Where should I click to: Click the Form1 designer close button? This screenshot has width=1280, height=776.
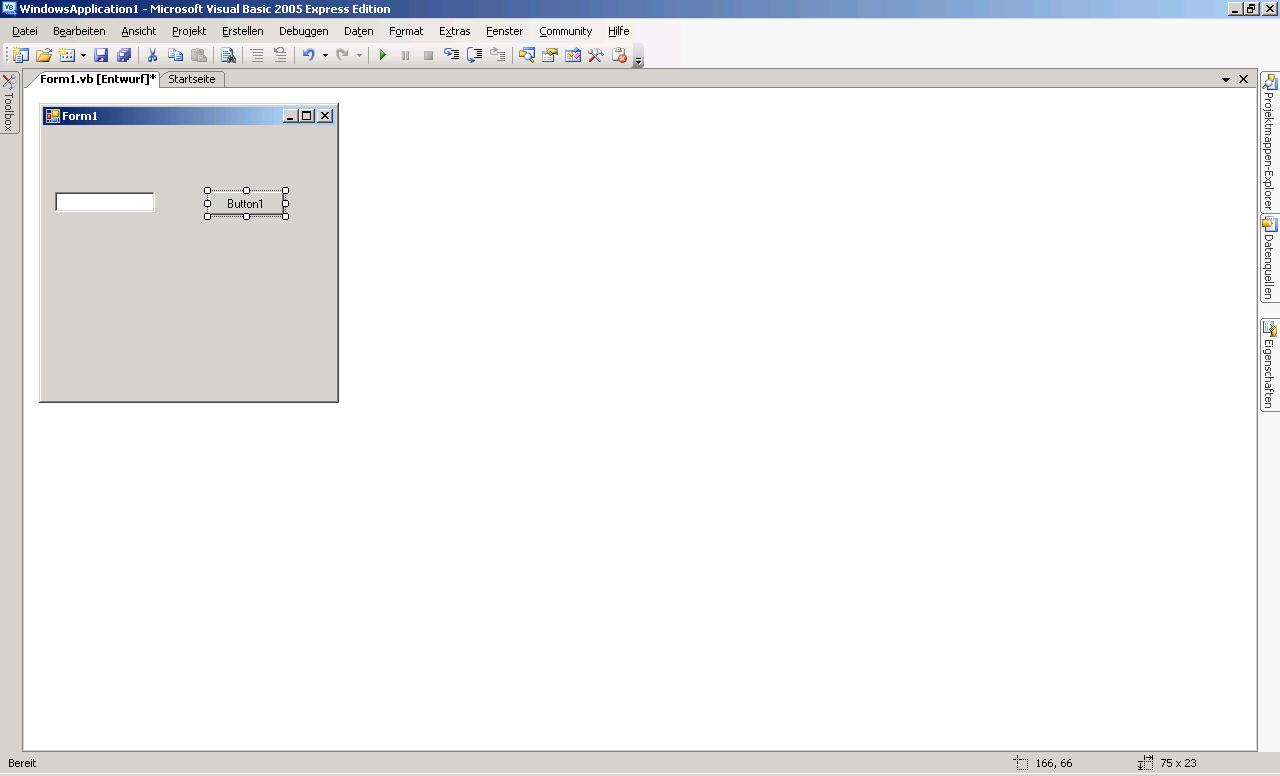tap(325, 116)
